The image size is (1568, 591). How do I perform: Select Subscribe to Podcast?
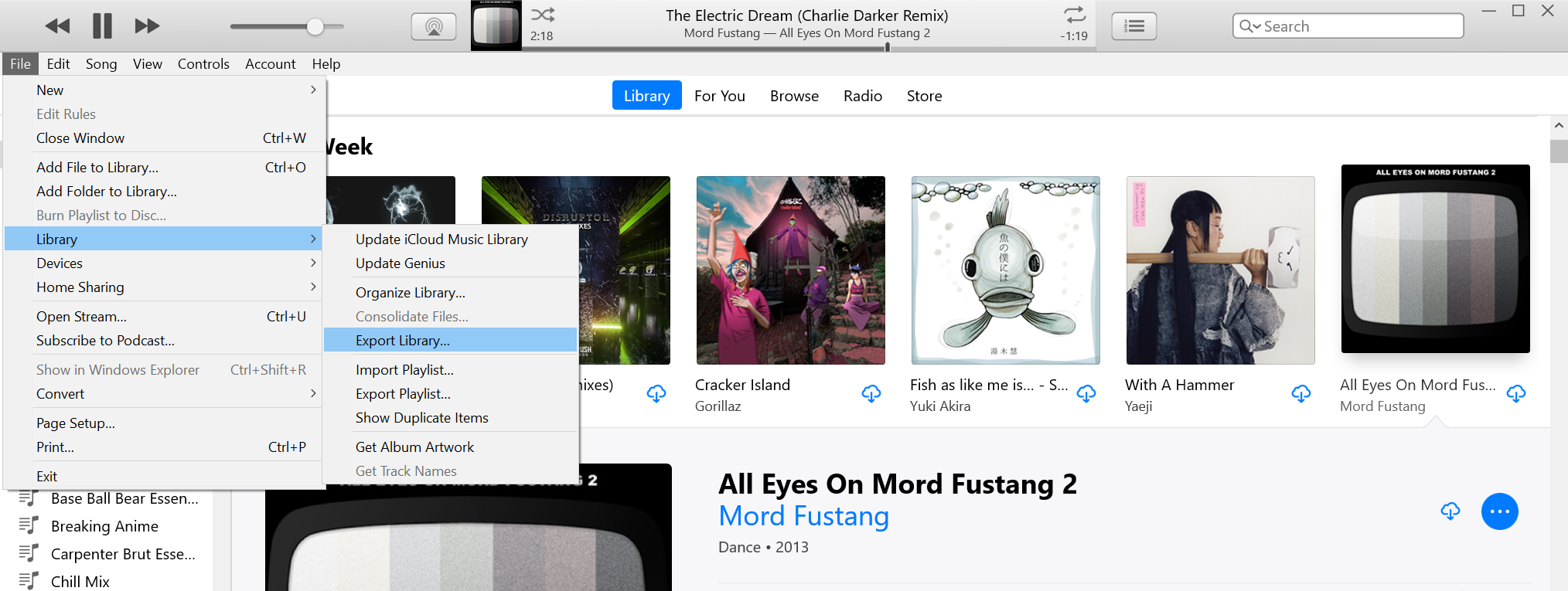165,341
